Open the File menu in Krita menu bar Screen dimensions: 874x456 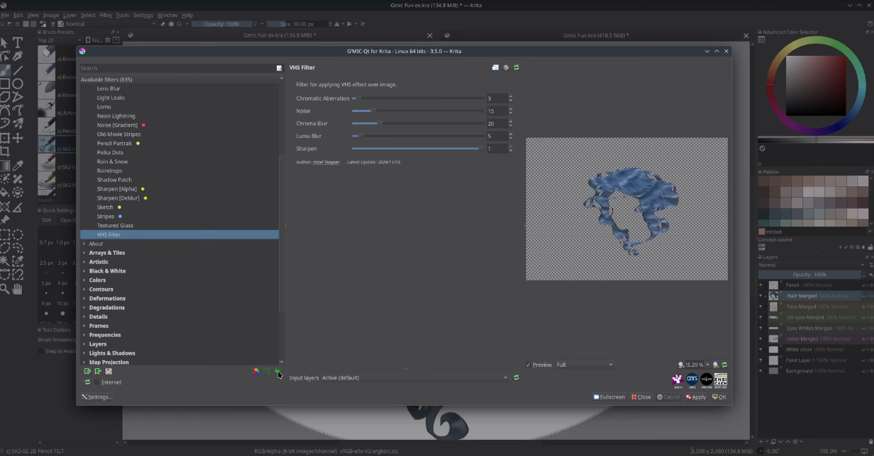point(4,15)
